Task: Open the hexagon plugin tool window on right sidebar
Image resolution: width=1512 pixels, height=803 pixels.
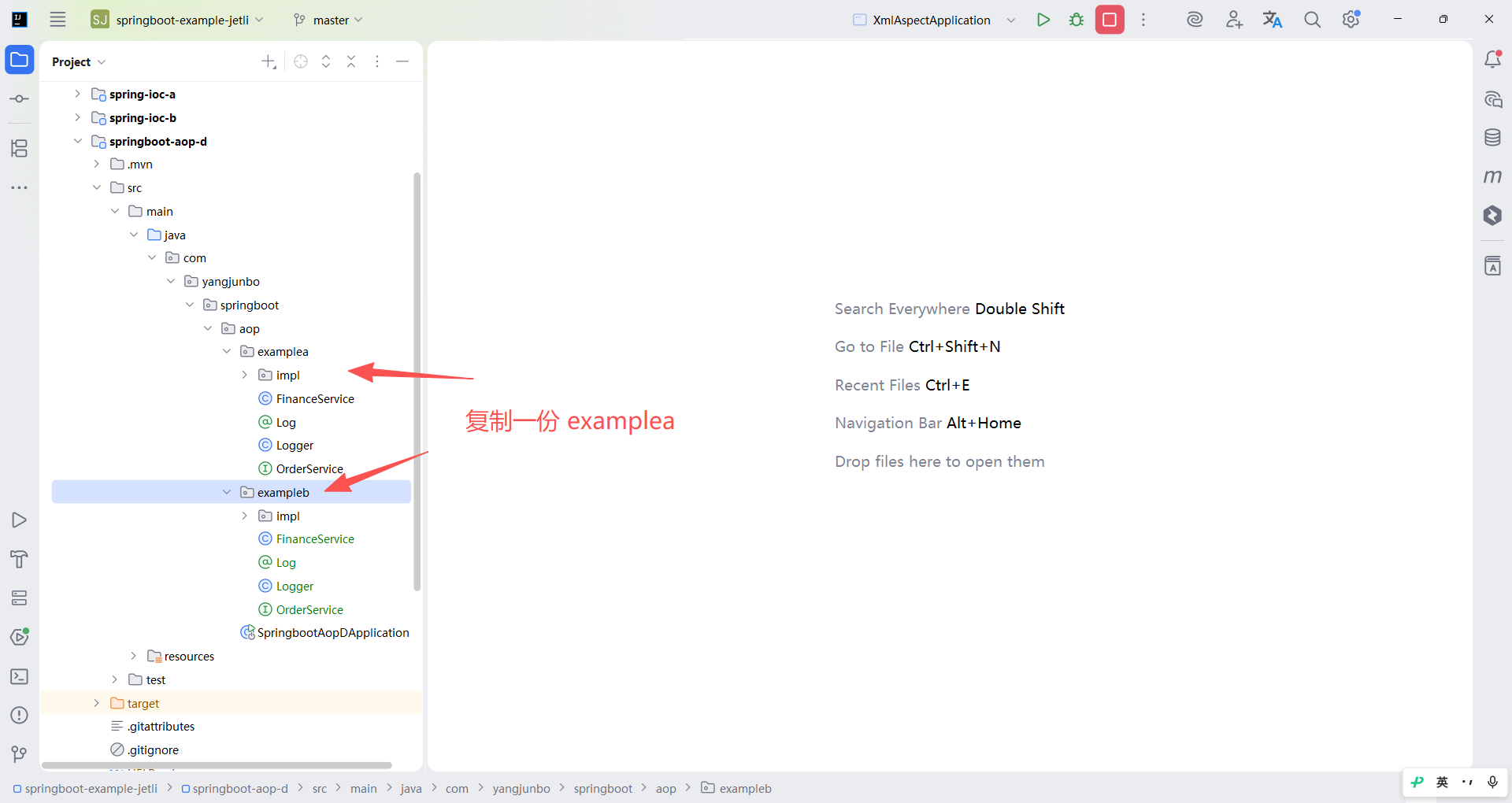Action: tap(1492, 216)
